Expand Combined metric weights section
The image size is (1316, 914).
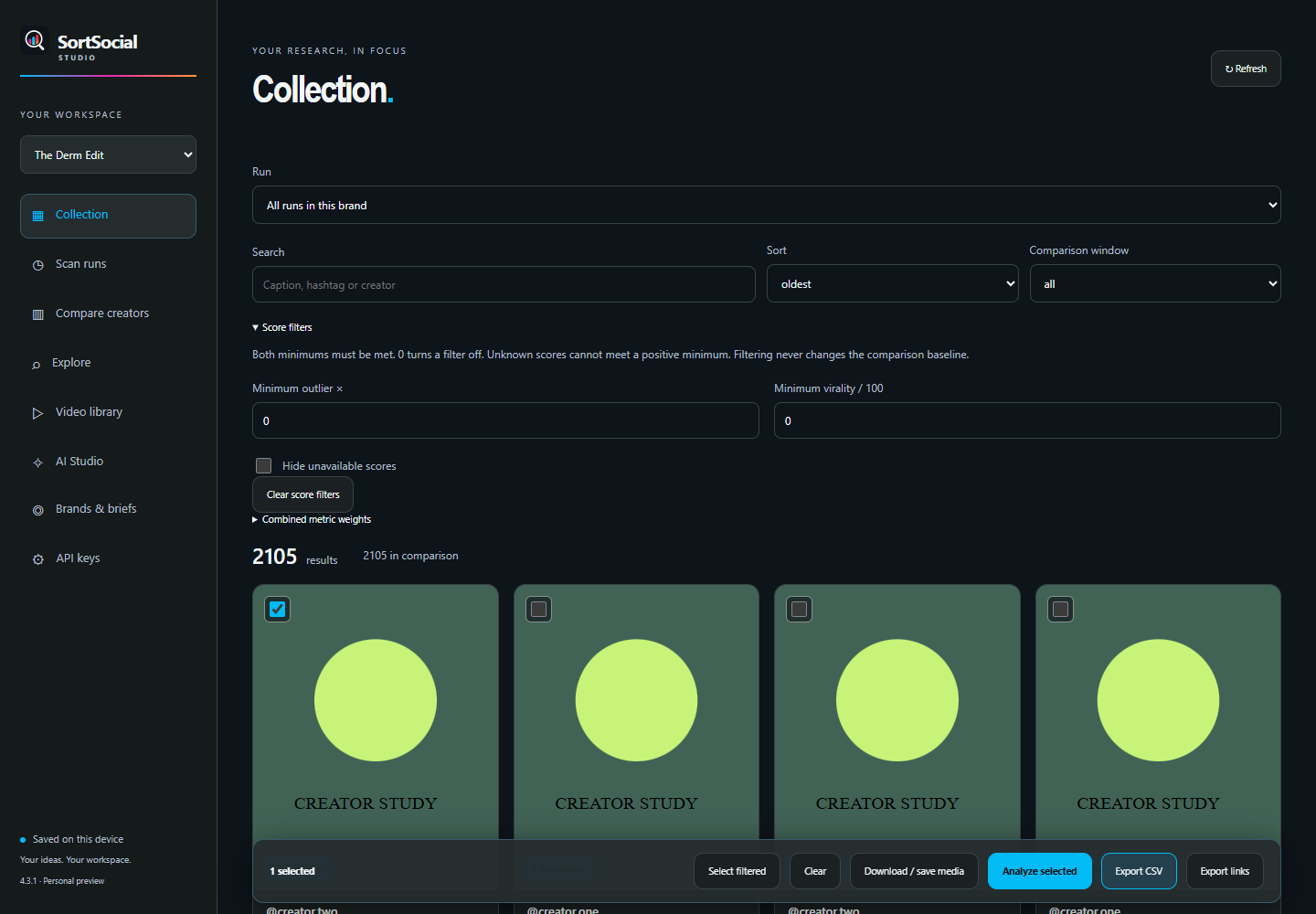point(312,519)
